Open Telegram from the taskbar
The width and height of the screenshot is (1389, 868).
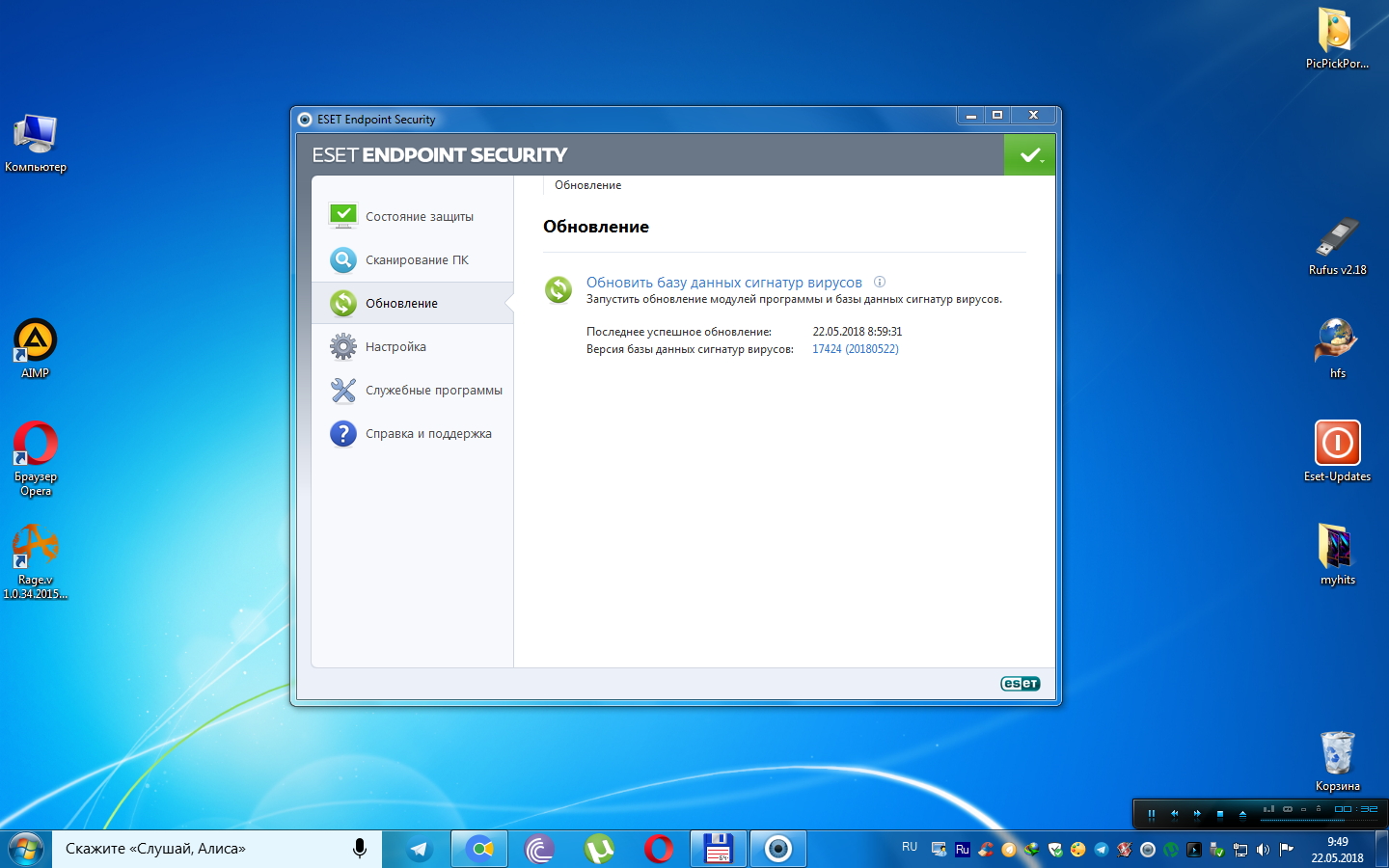[419, 850]
